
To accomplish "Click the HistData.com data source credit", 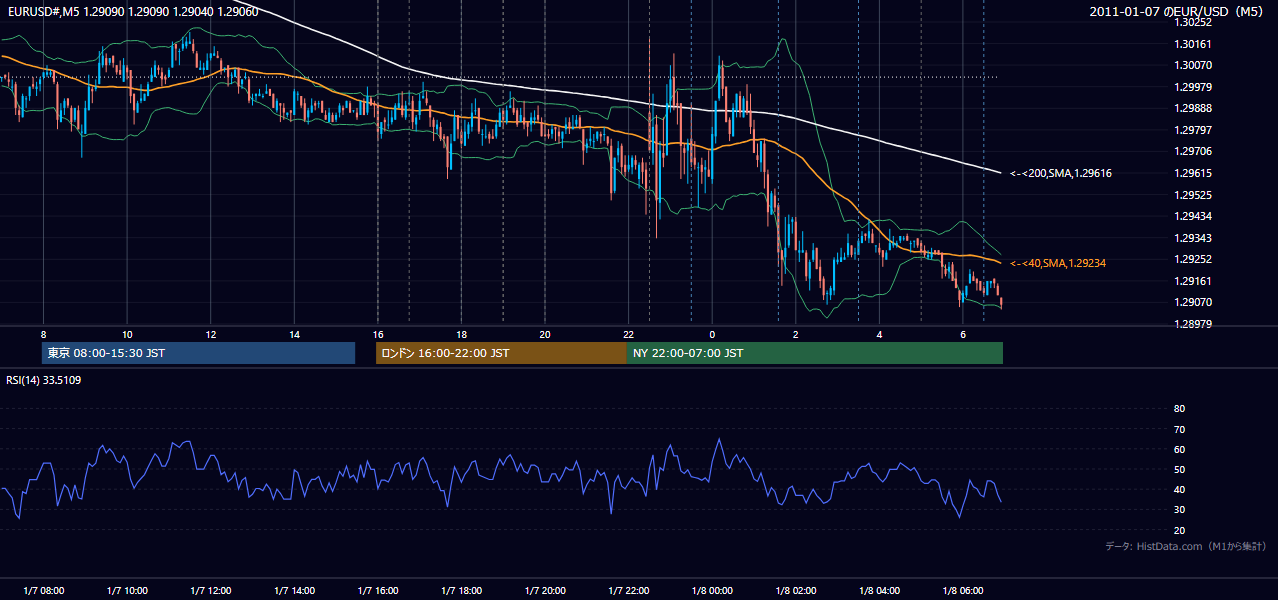I will coord(1186,546).
